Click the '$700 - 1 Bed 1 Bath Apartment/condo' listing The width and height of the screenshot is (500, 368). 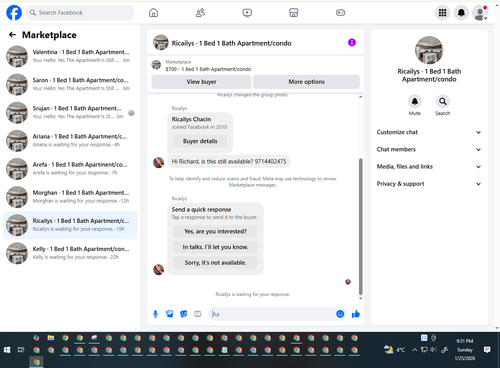coord(208,69)
